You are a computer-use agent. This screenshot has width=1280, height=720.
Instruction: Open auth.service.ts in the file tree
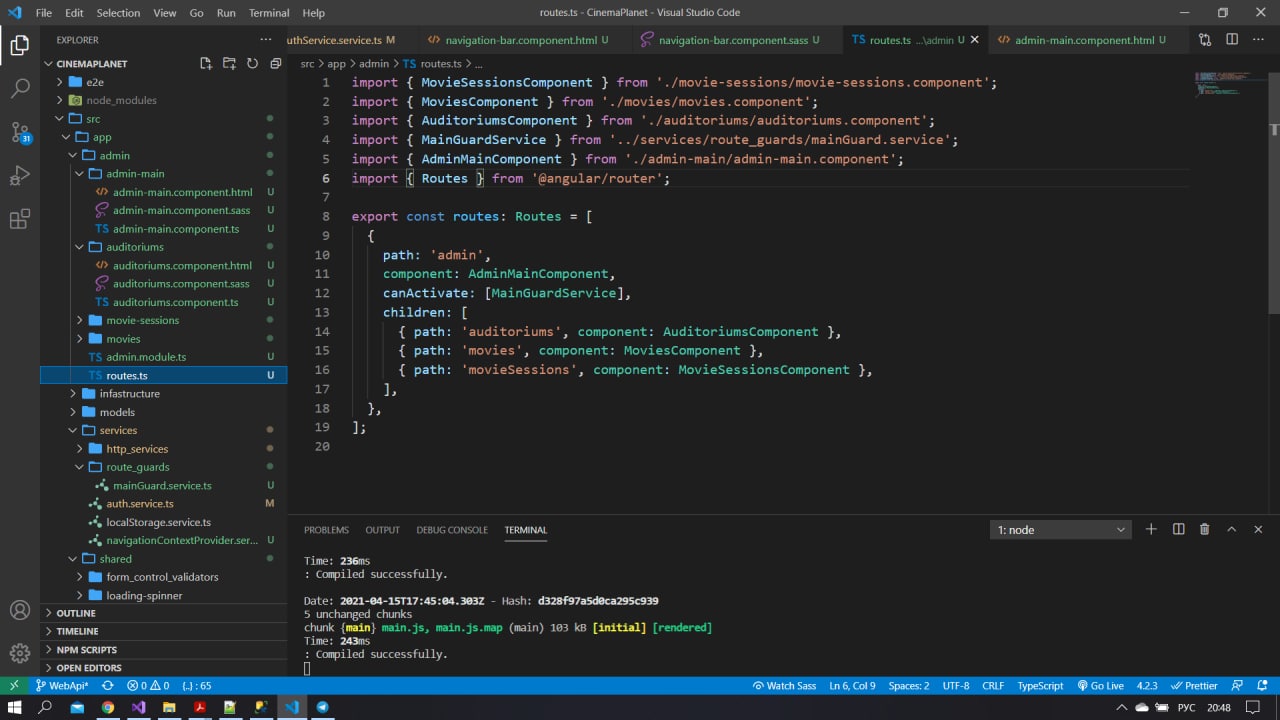(x=140, y=504)
